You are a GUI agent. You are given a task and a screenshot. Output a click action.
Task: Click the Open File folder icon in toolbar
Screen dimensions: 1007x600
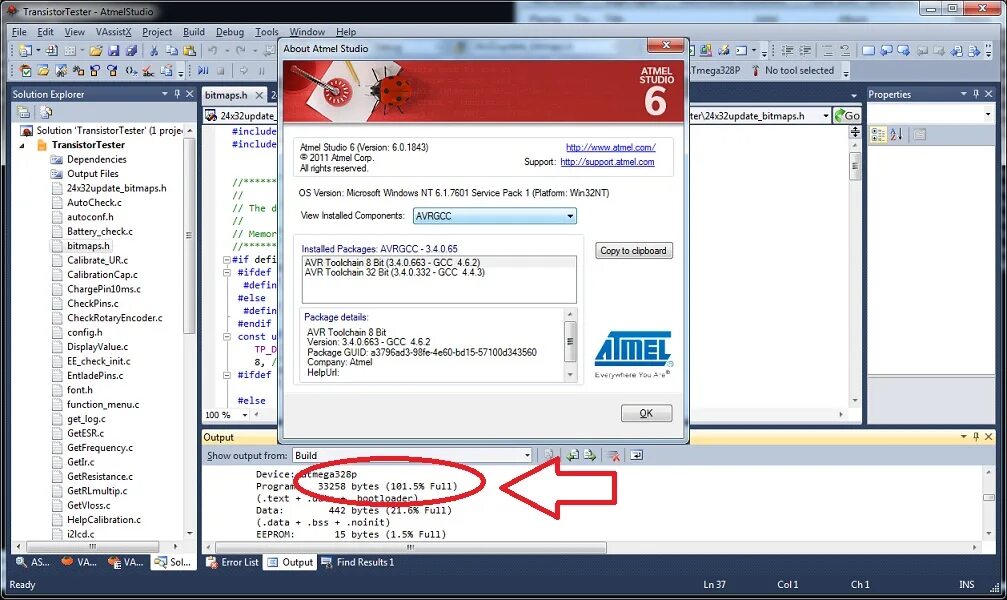click(96, 50)
